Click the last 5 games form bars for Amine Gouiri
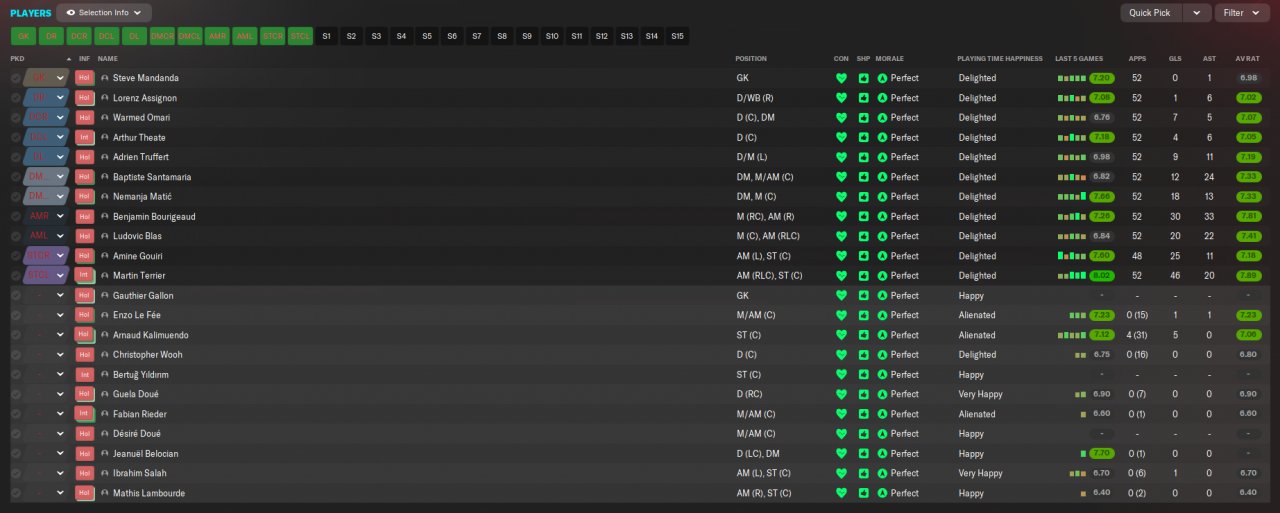The width and height of the screenshot is (1280, 513). (x=1071, y=256)
